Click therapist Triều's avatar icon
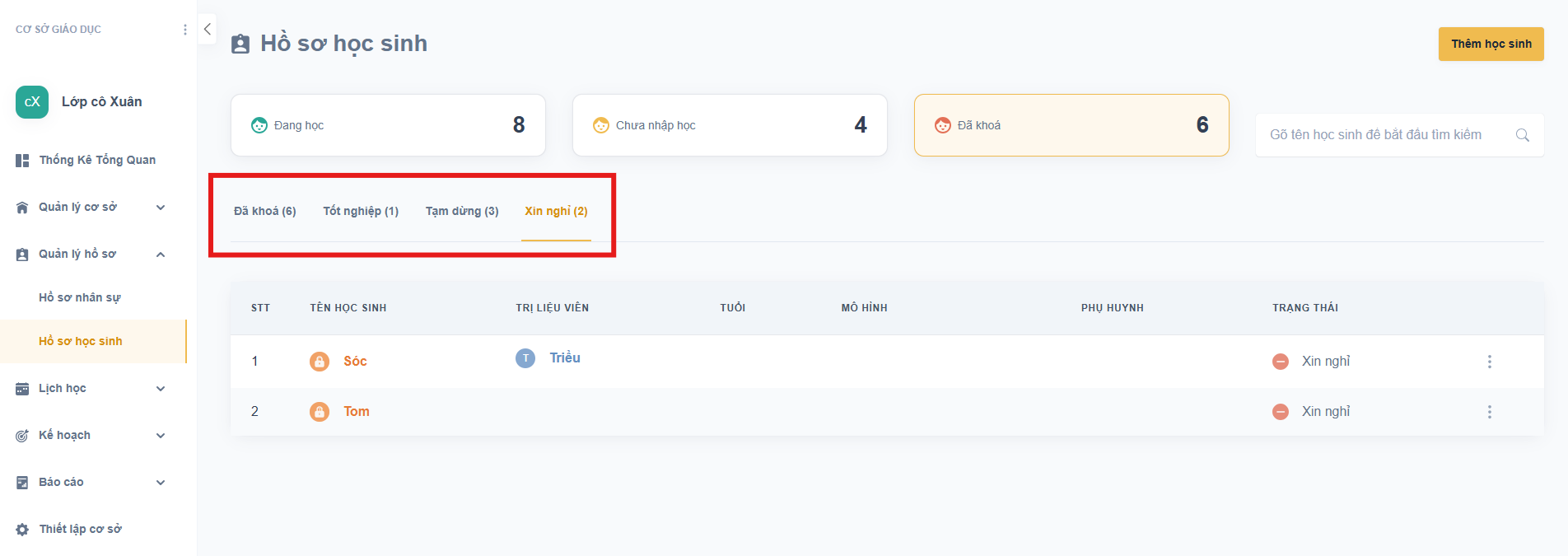Image resolution: width=1568 pixels, height=556 pixels. tap(525, 358)
